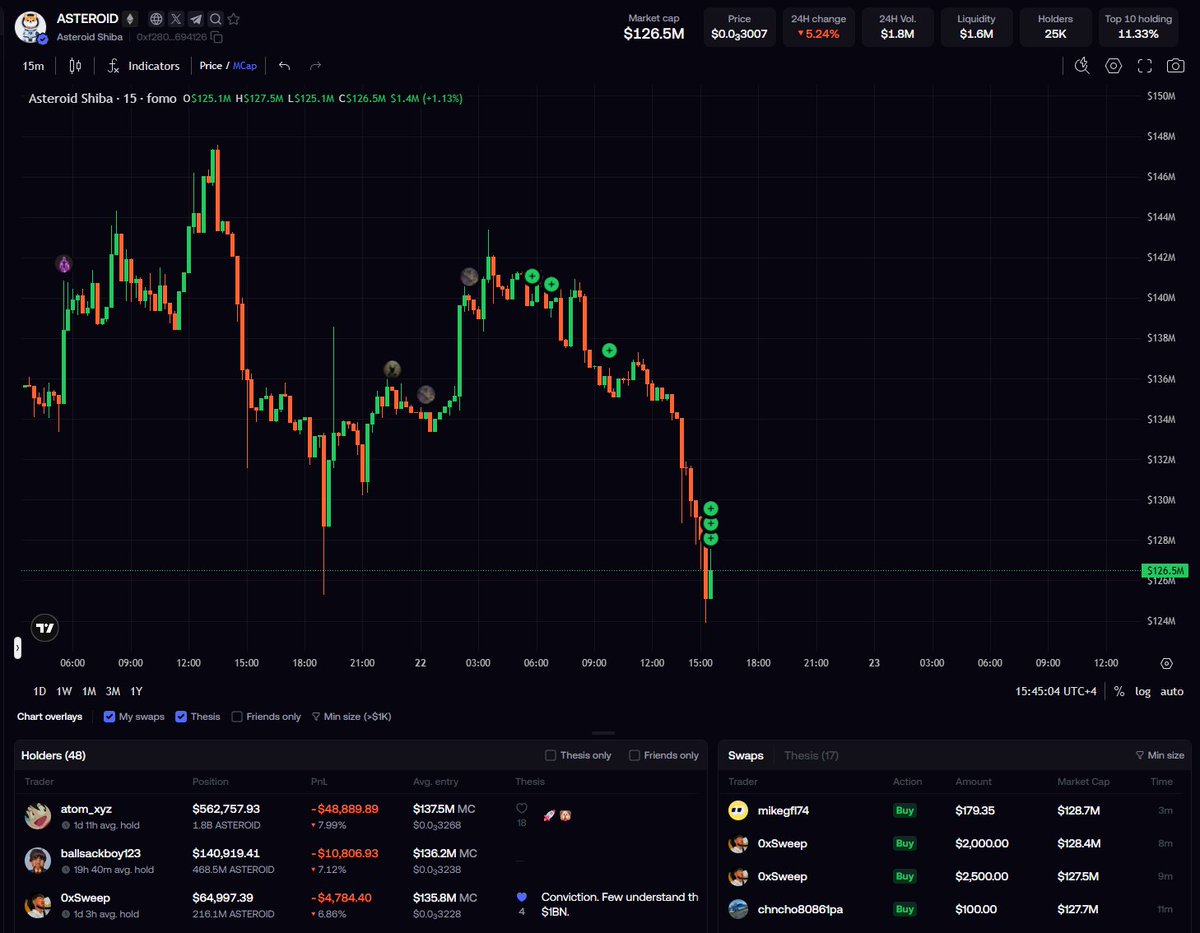1200x933 pixels.
Task: Click the Market cap $126.5M stat
Action: click(x=654, y=27)
